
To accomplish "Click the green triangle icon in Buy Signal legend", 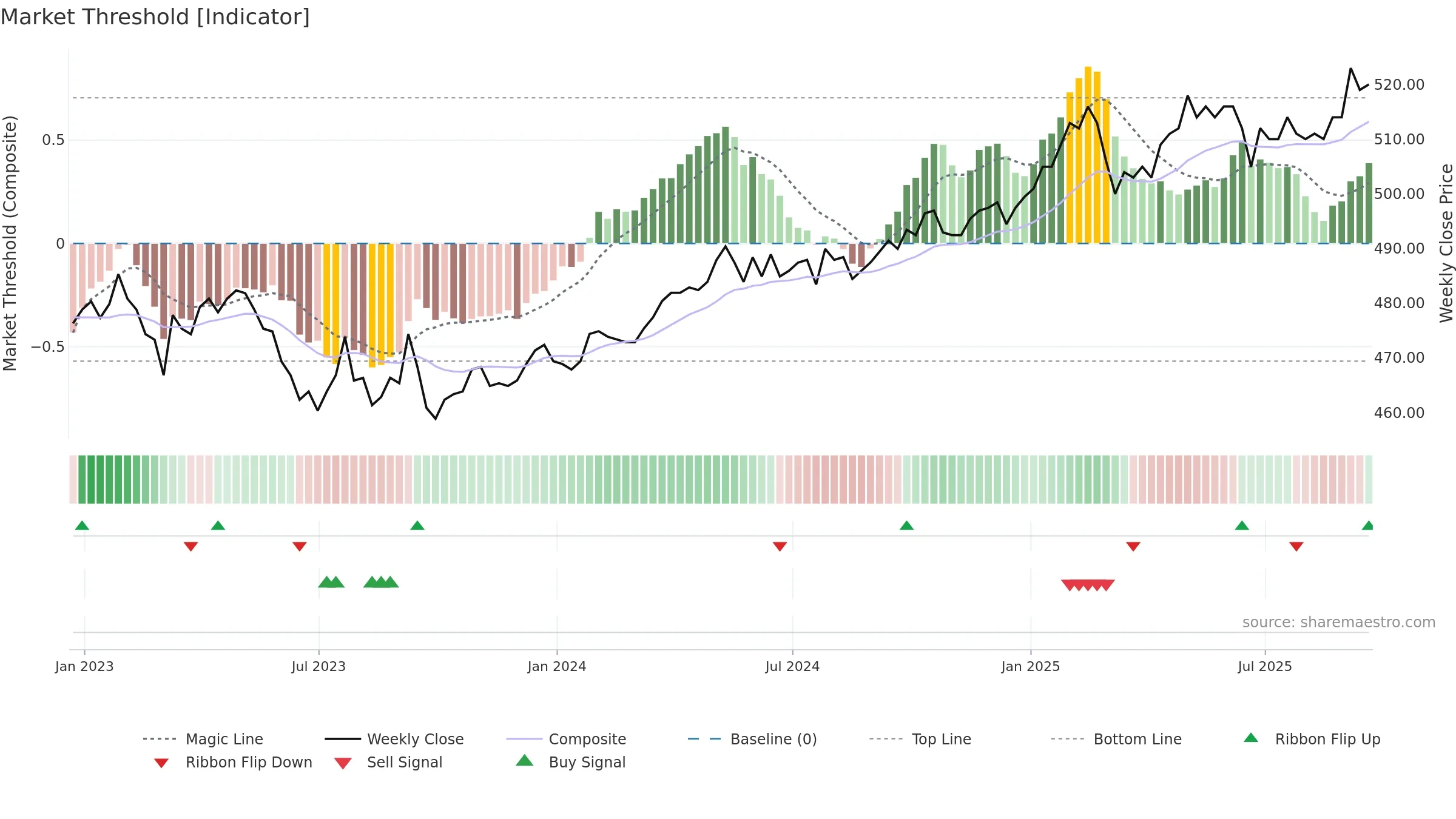I will tap(525, 760).
